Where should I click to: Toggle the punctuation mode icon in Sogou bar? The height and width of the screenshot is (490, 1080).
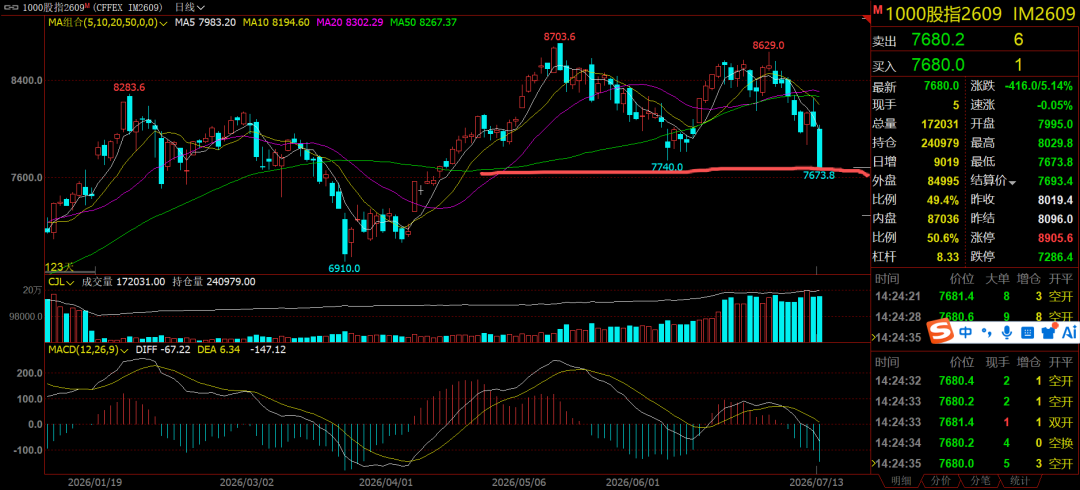986,332
